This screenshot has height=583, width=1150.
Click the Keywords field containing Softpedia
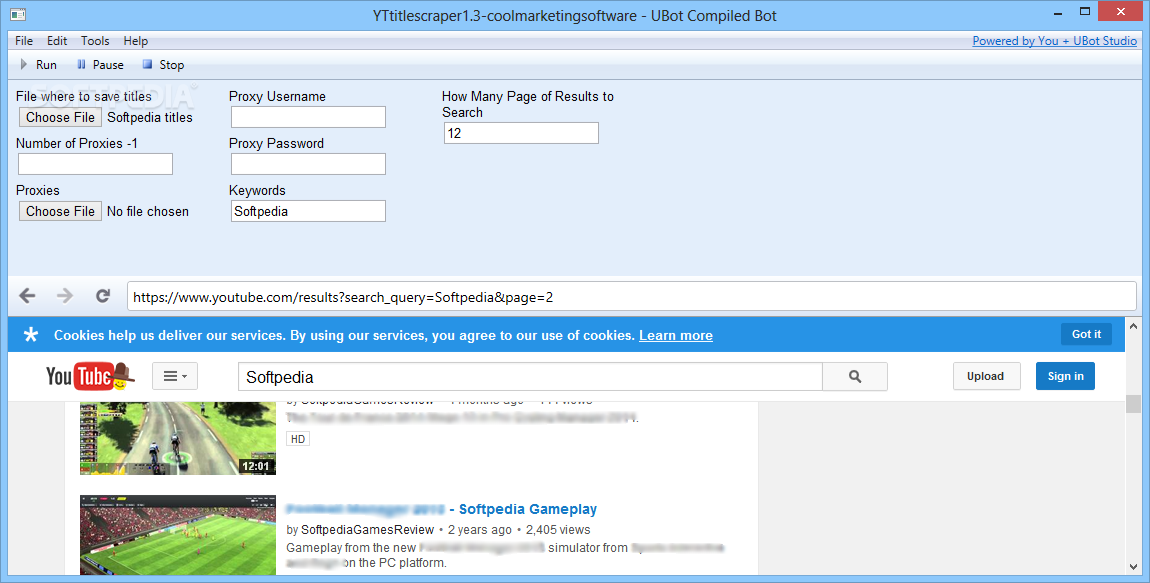[x=308, y=211]
